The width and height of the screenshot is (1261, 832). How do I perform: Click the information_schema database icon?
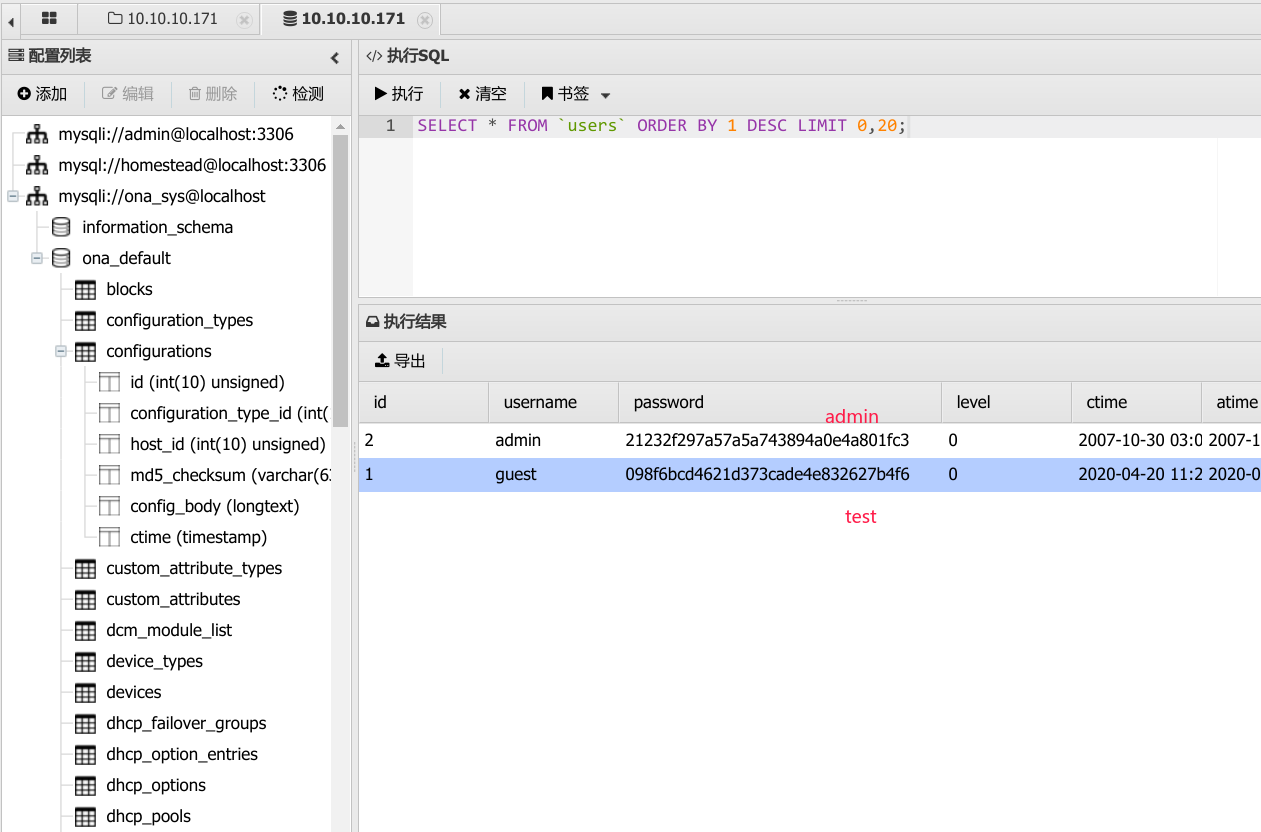[x=61, y=227]
